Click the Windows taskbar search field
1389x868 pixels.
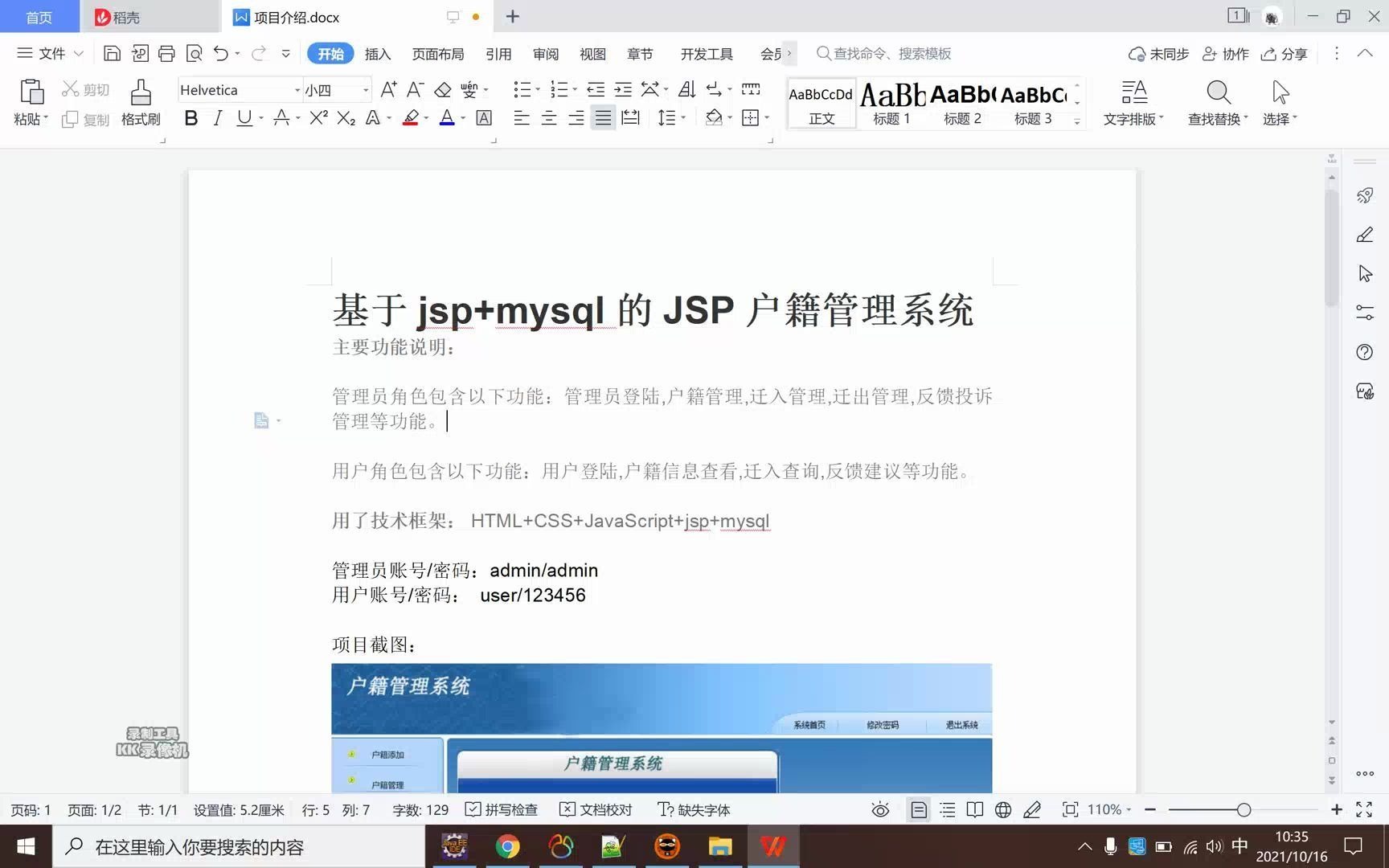(239, 846)
